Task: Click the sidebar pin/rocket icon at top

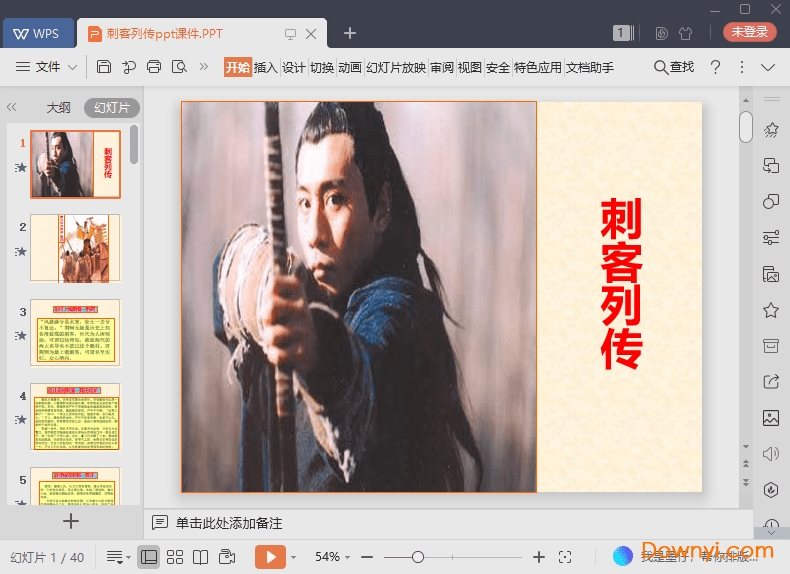Action: (771, 130)
